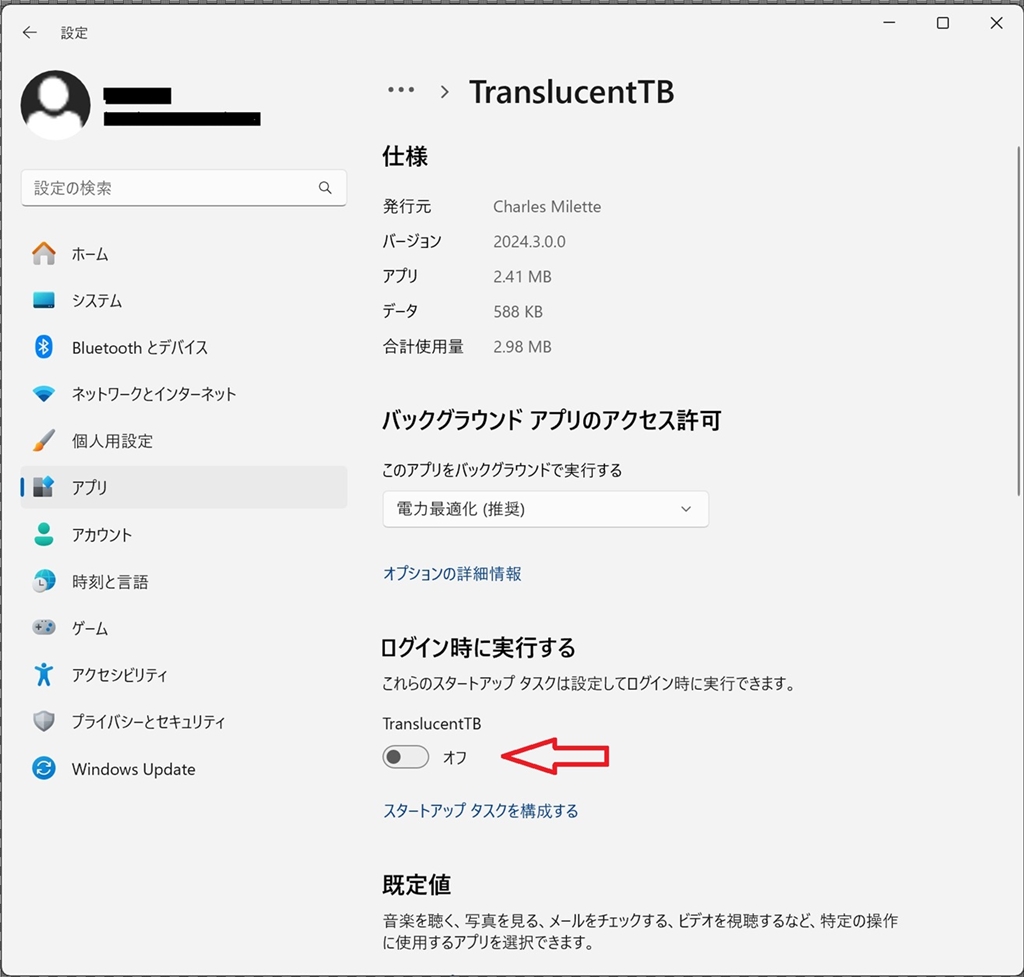Open スタートアップ タスクを構成する link

click(481, 810)
